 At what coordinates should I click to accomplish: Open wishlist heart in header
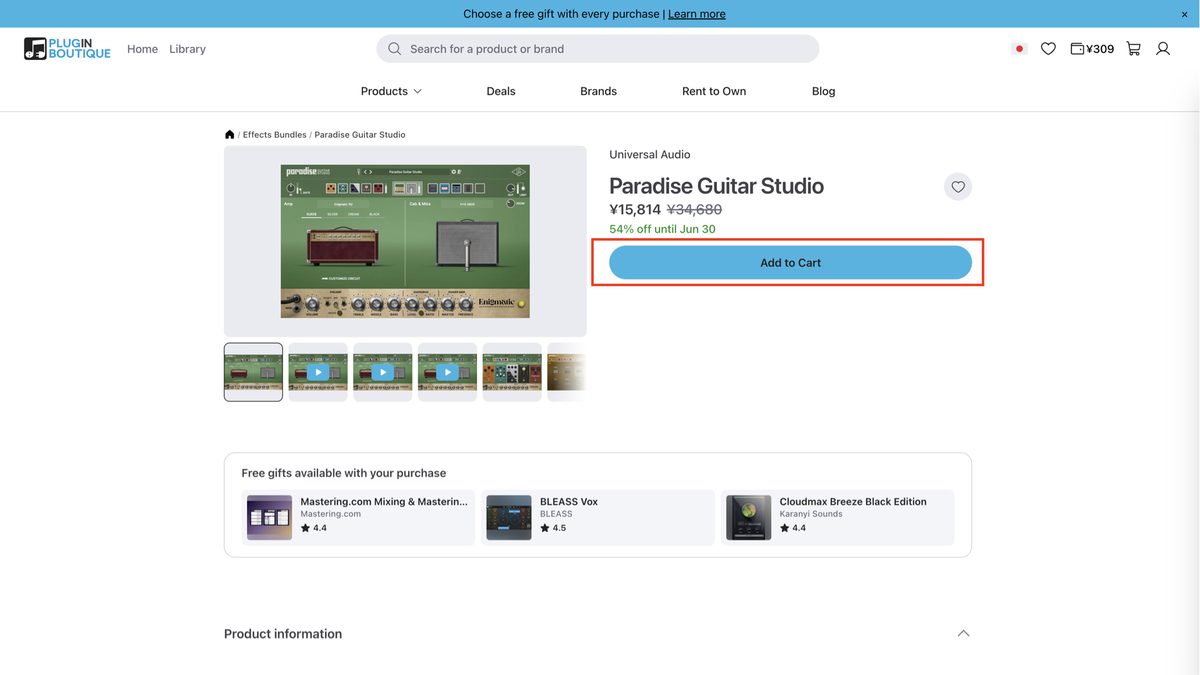1048,49
